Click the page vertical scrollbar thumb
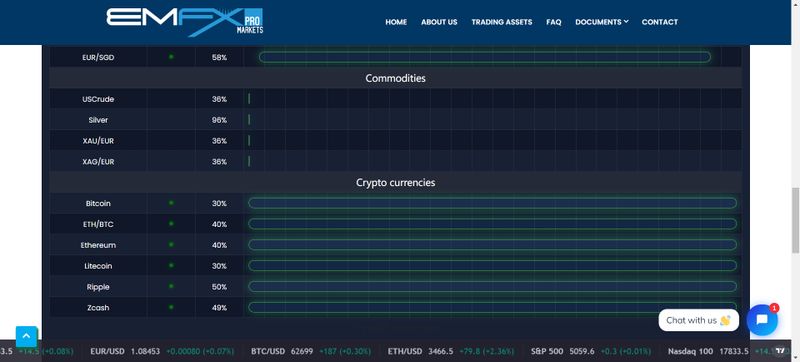Screen dimensions: 800x362 pyautogui.click(x=795, y=220)
